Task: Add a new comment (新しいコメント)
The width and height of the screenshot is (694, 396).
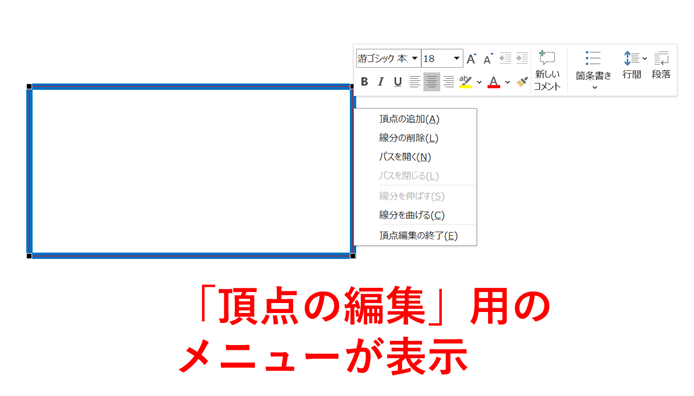Action: coord(547,70)
